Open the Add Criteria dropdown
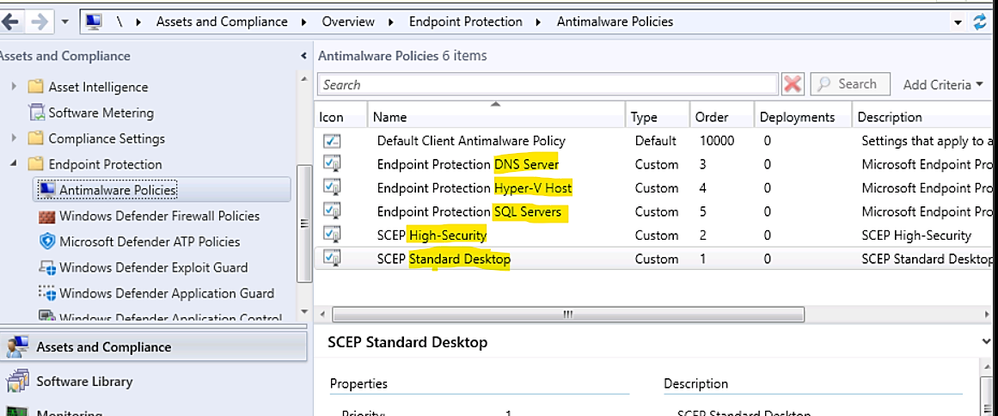Image resolution: width=998 pixels, height=416 pixels. pos(942,85)
